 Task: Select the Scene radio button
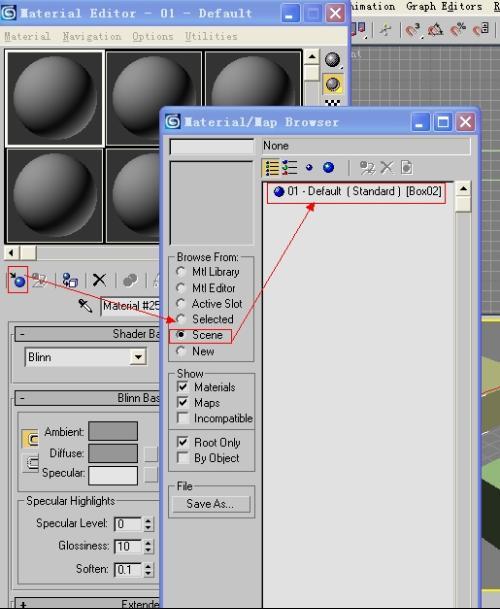click(x=180, y=334)
